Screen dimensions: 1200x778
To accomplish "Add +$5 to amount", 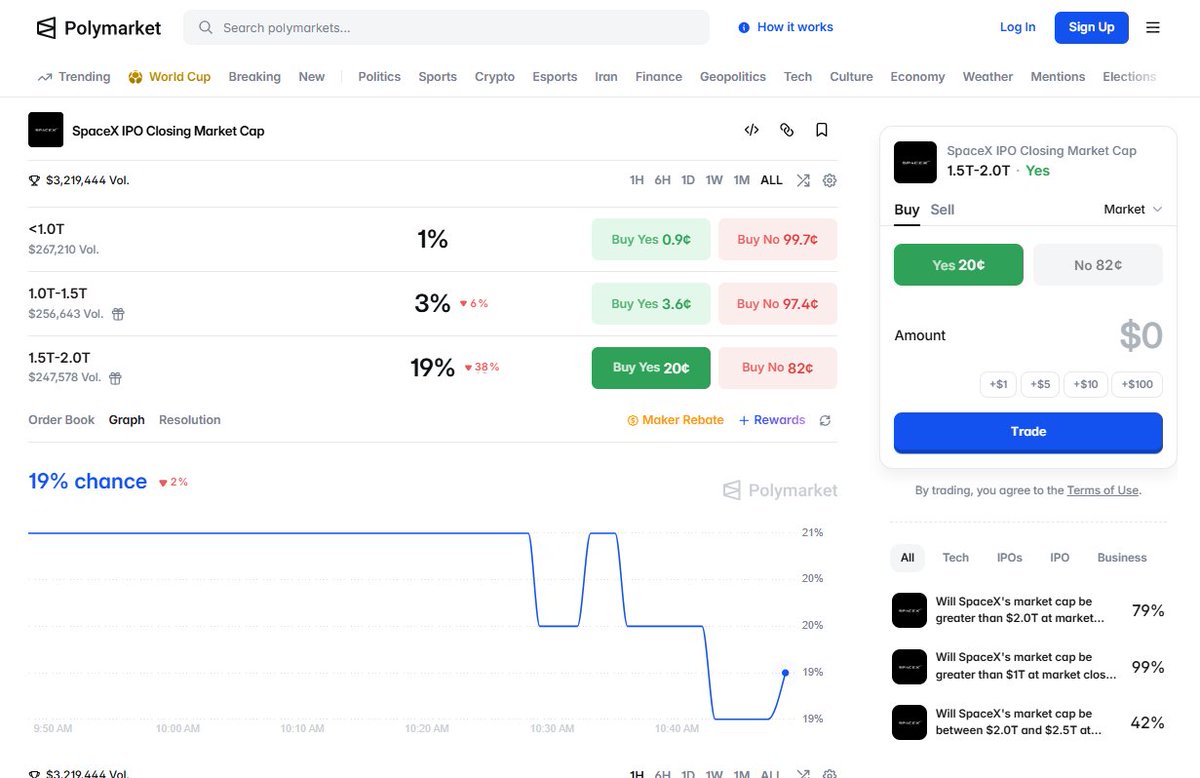I will pyautogui.click(x=1041, y=384).
